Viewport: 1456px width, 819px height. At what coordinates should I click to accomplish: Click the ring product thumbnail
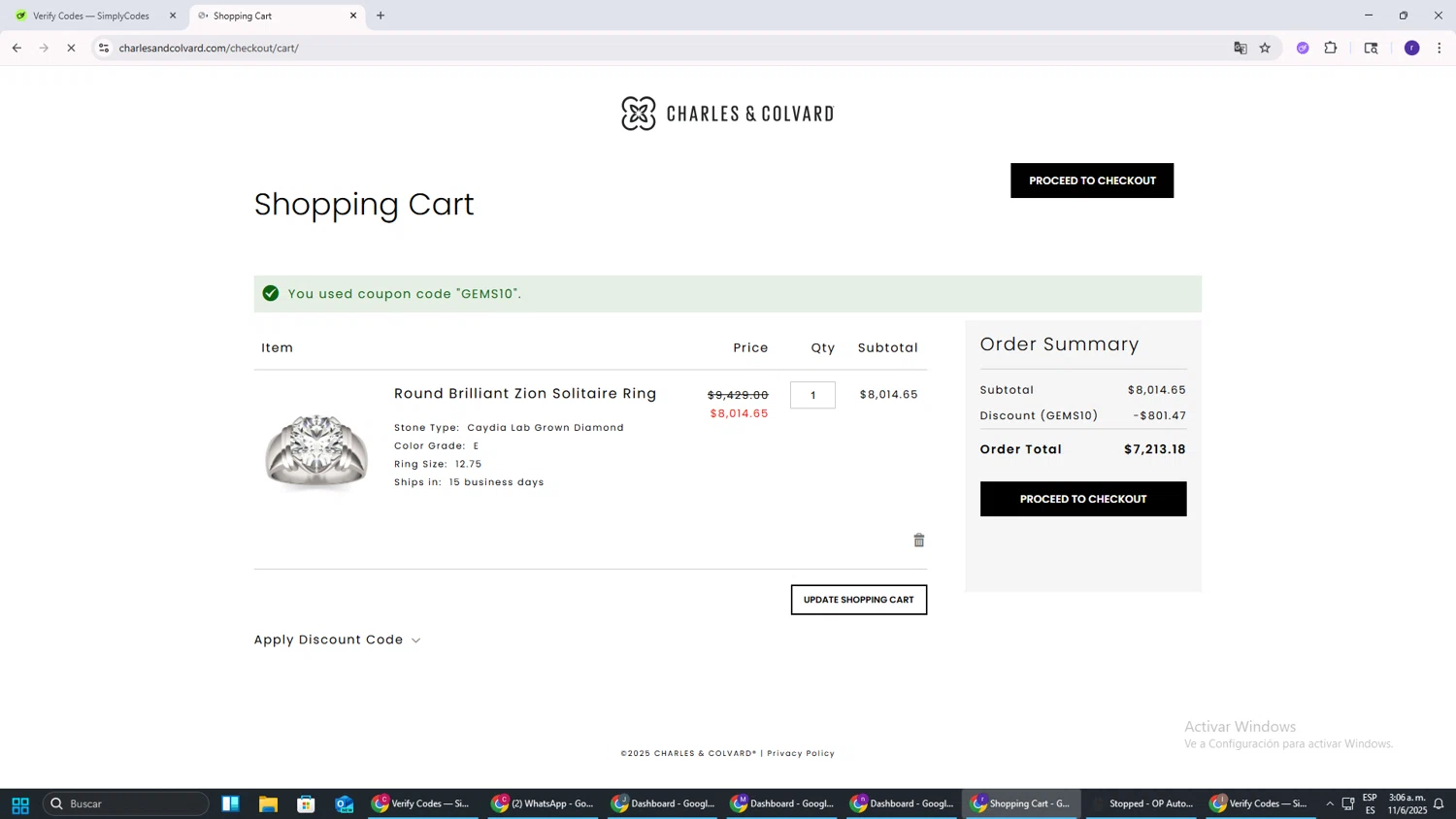316,450
